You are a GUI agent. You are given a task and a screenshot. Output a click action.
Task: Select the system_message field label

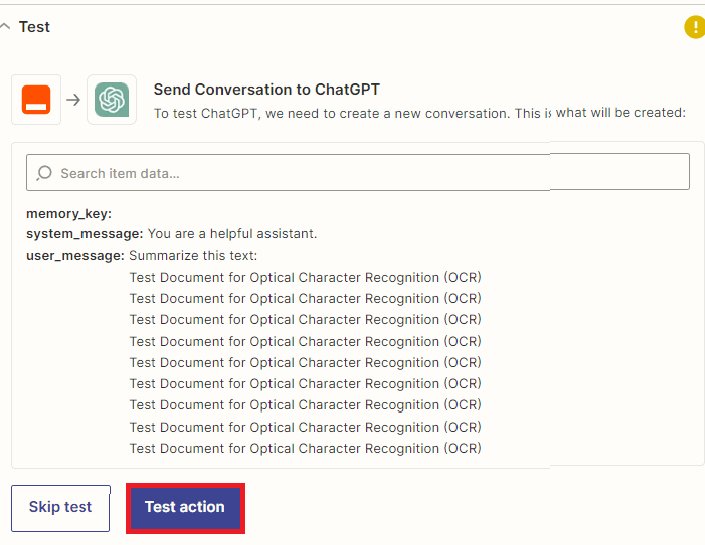coord(85,234)
